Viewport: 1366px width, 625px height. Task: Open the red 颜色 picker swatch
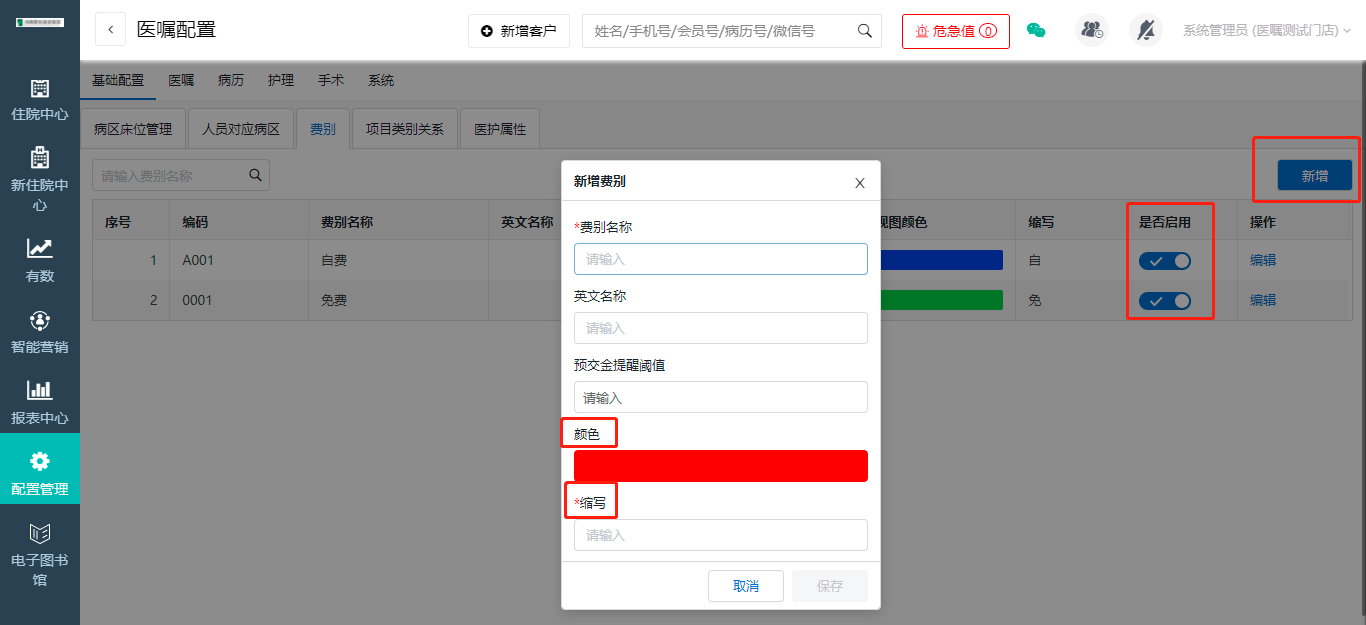pyautogui.click(x=721, y=466)
